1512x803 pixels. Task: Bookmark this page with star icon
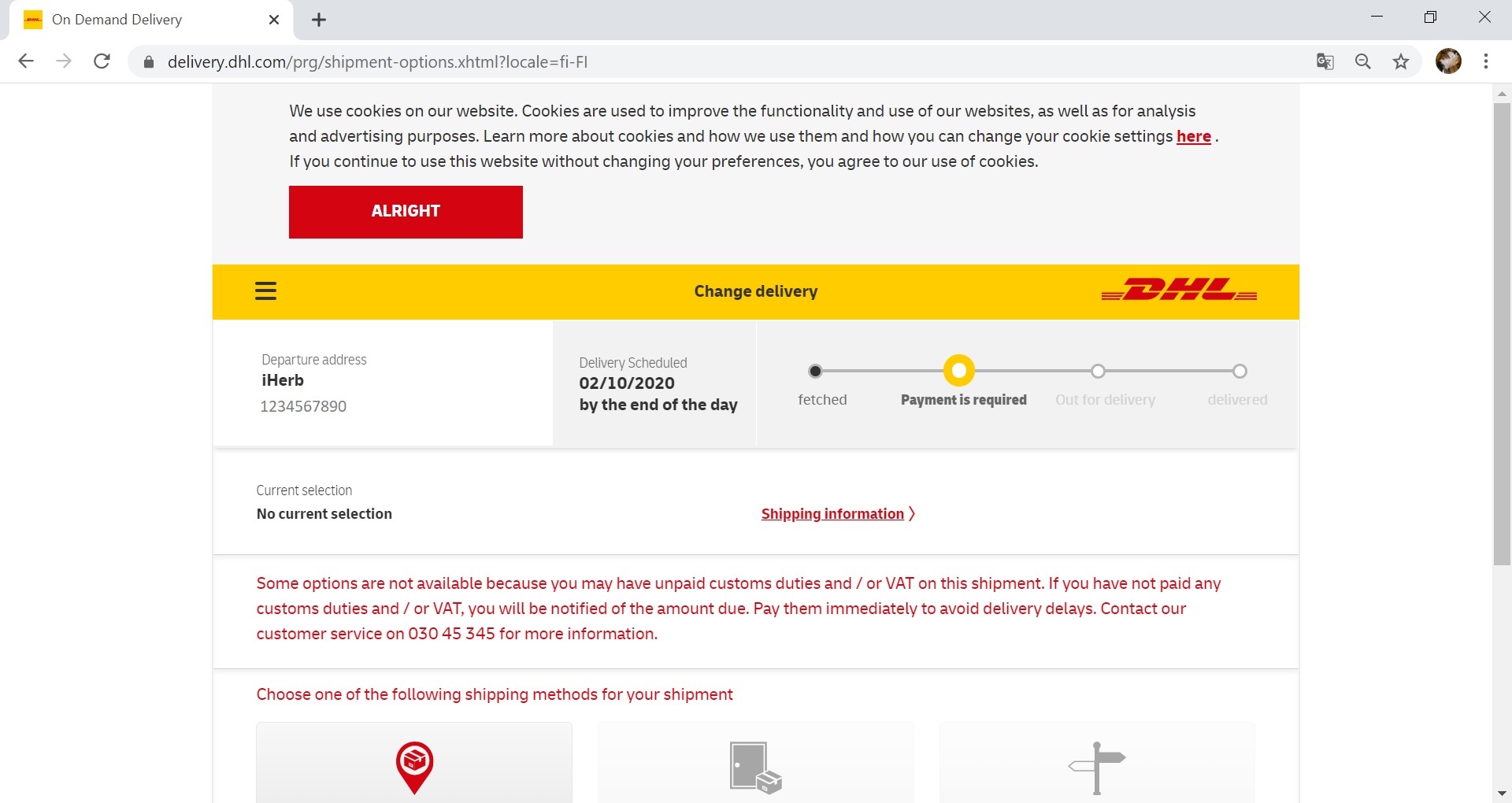pyautogui.click(x=1401, y=61)
